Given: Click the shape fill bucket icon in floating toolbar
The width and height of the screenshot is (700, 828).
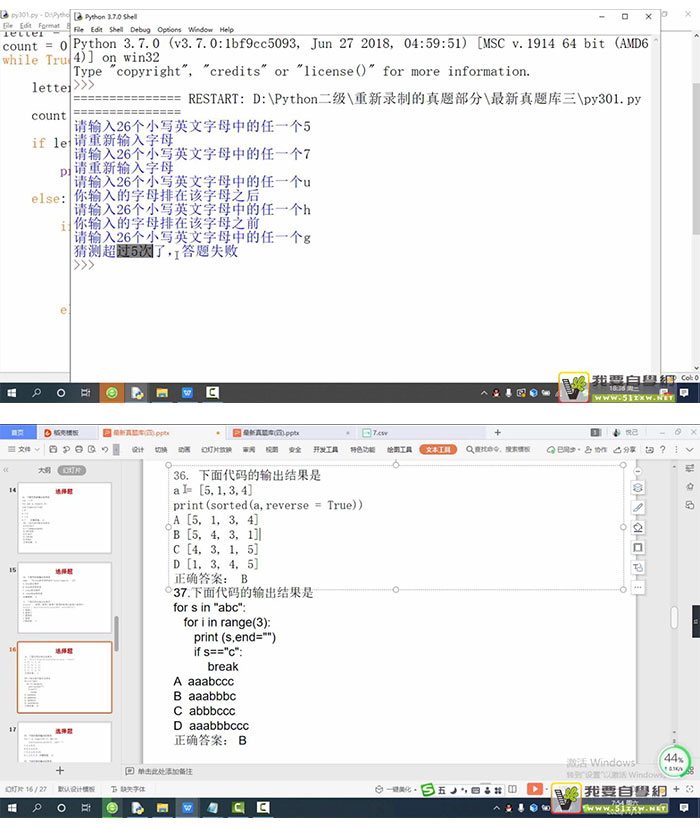Looking at the screenshot, I should pyautogui.click(x=638, y=528).
